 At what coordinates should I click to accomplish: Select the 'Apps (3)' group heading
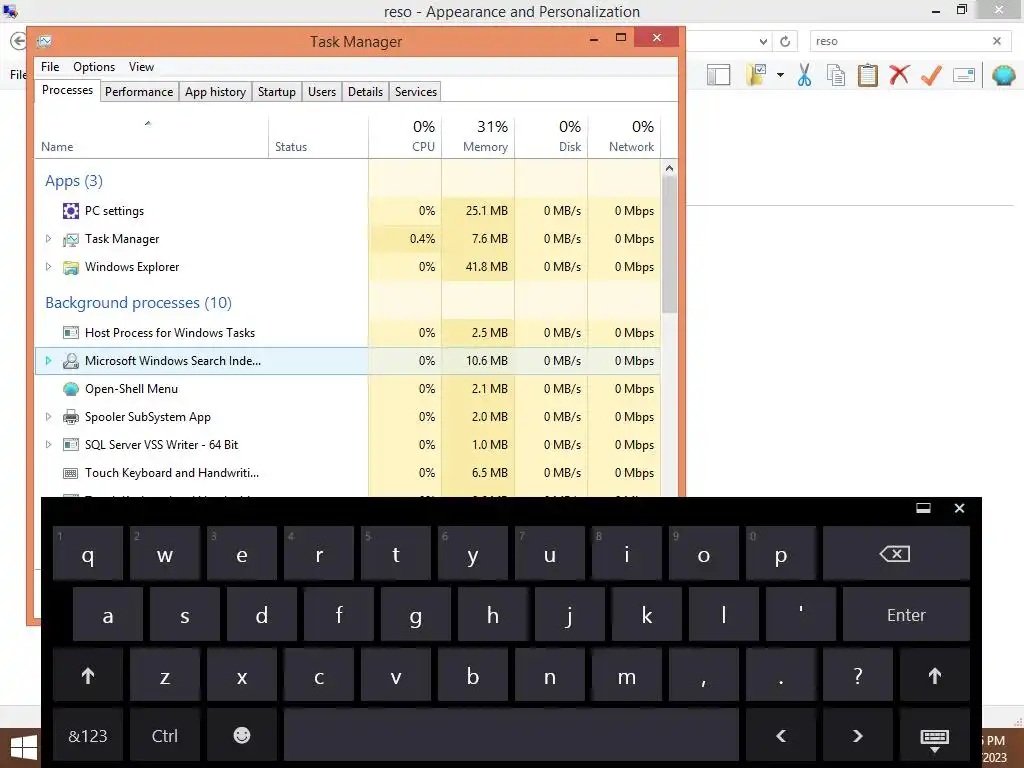click(x=74, y=181)
